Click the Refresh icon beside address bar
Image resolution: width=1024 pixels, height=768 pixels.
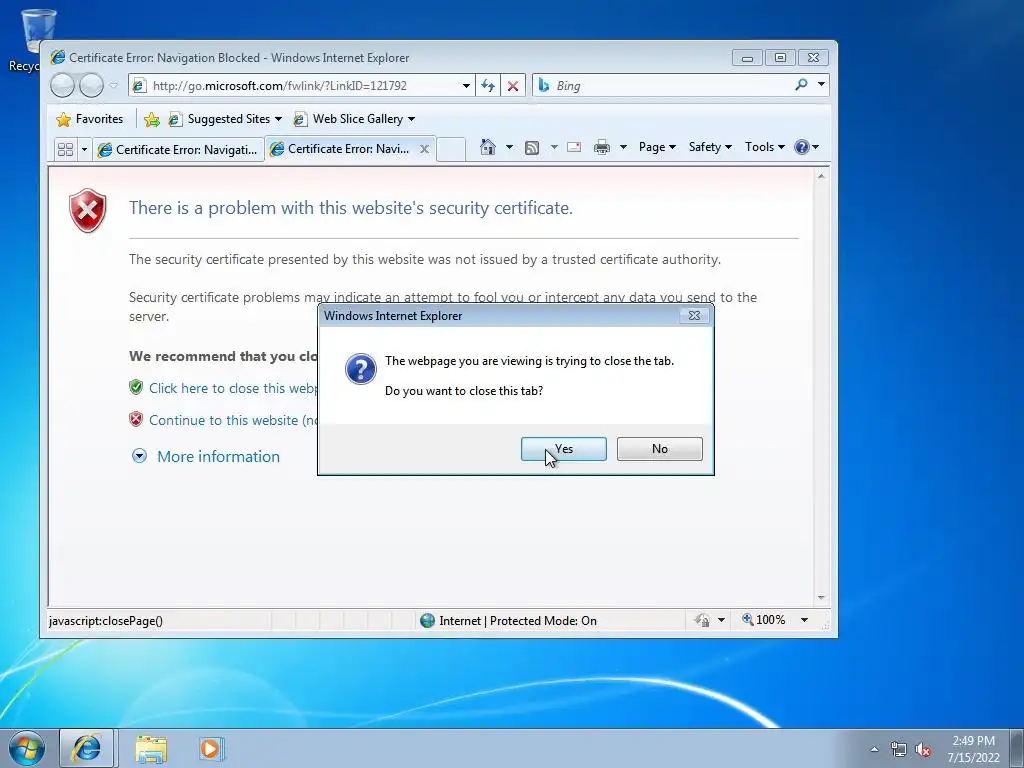(x=488, y=86)
